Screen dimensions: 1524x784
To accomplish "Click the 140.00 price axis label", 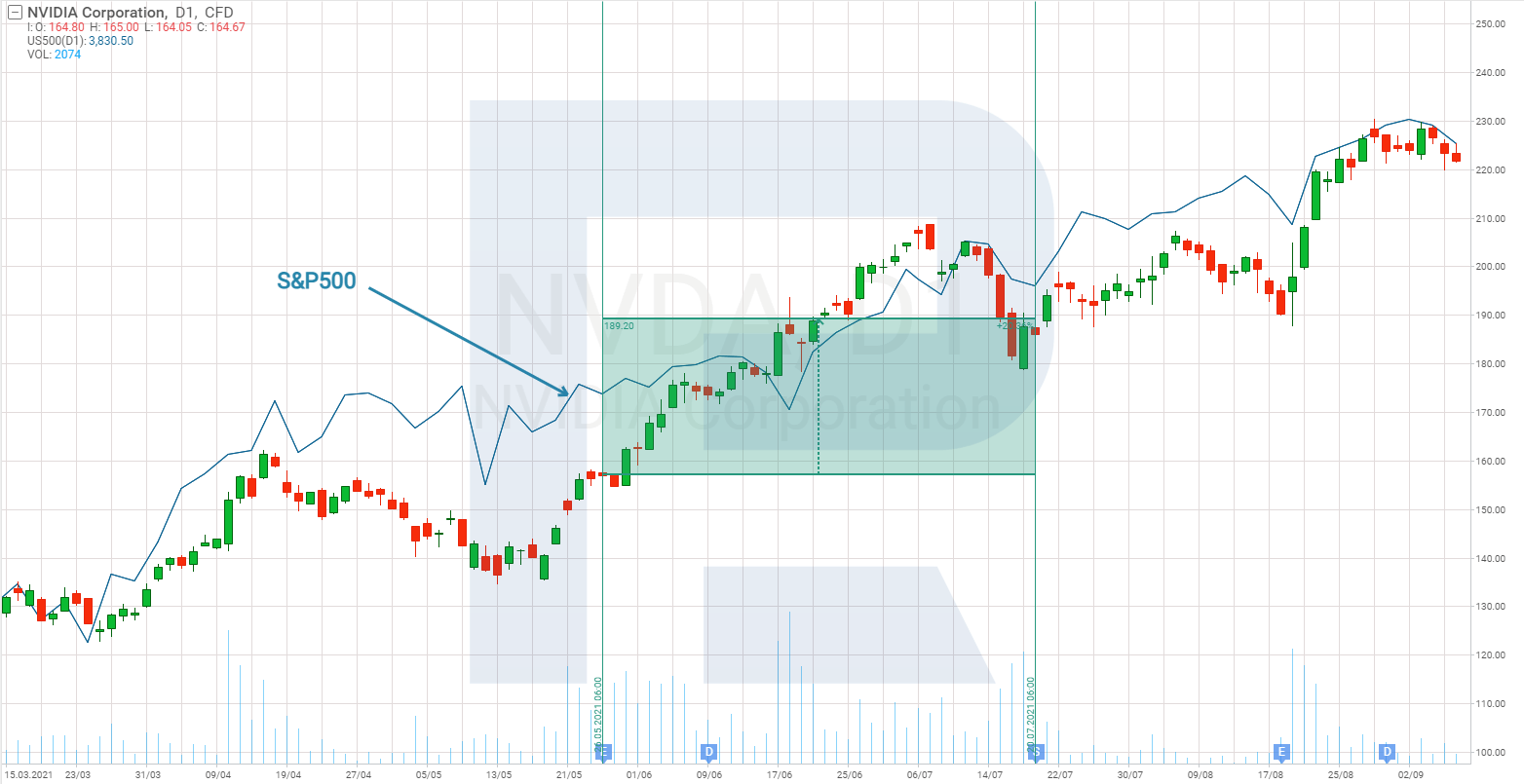I will pyautogui.click(x=1492, y=559).
